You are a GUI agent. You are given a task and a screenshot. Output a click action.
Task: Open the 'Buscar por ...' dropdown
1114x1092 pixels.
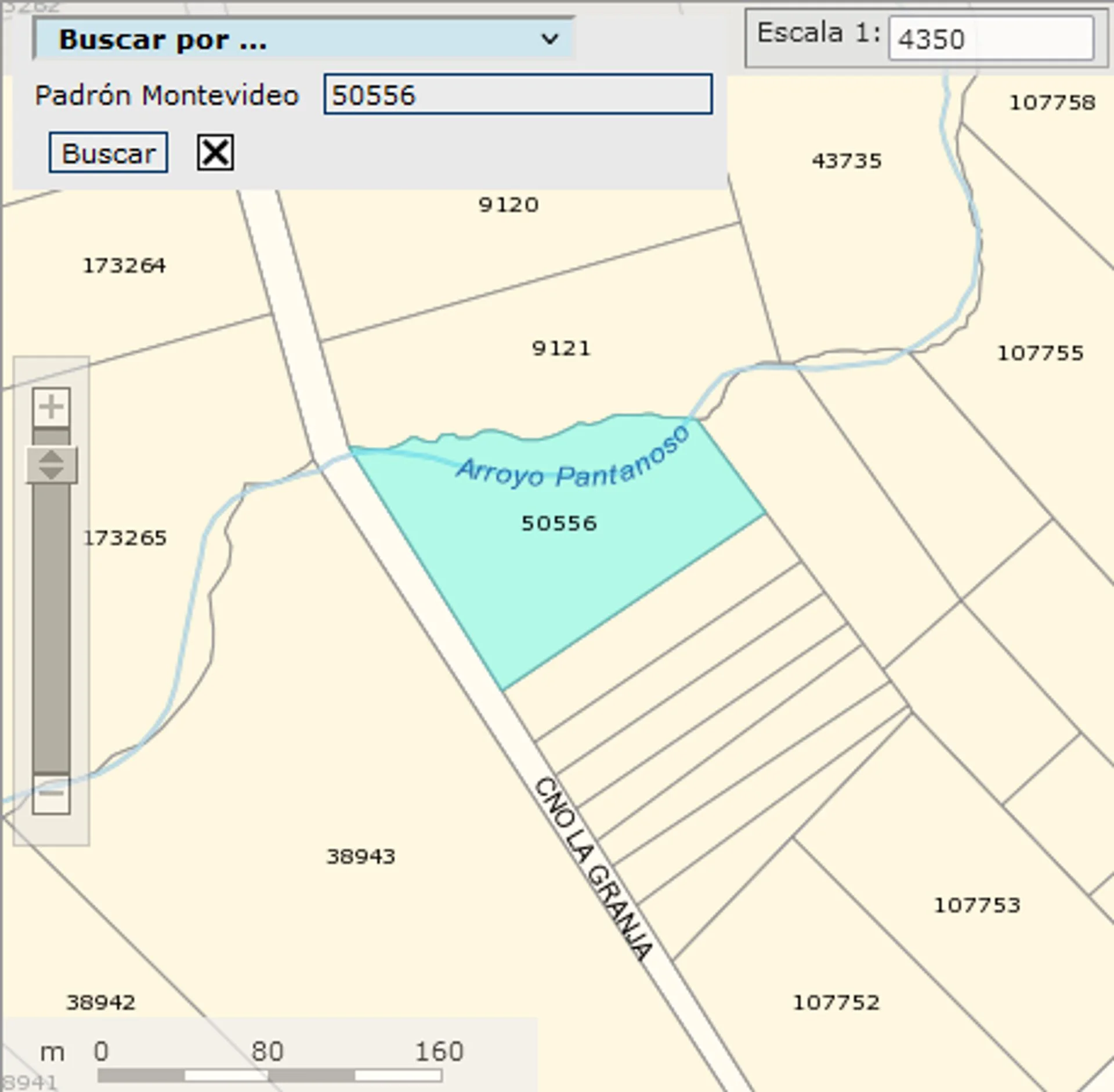tap(304, 39)
